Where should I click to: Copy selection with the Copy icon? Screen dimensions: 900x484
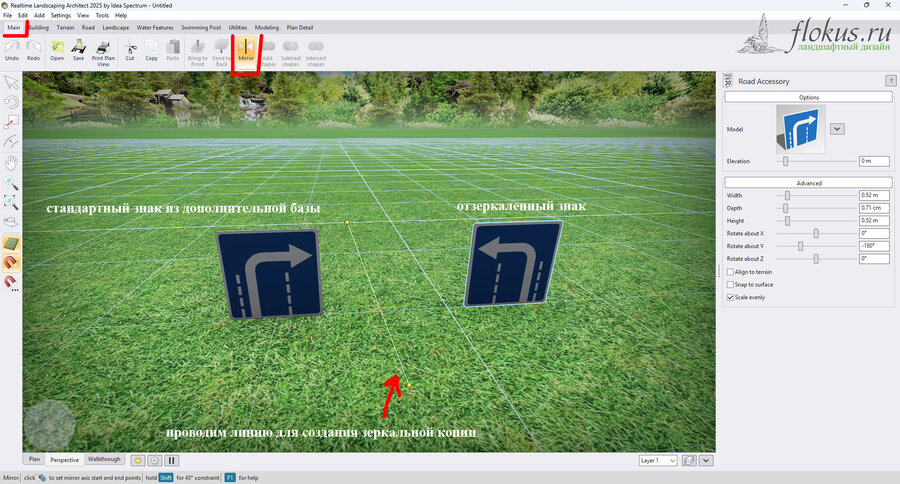[x=152, y=51]
